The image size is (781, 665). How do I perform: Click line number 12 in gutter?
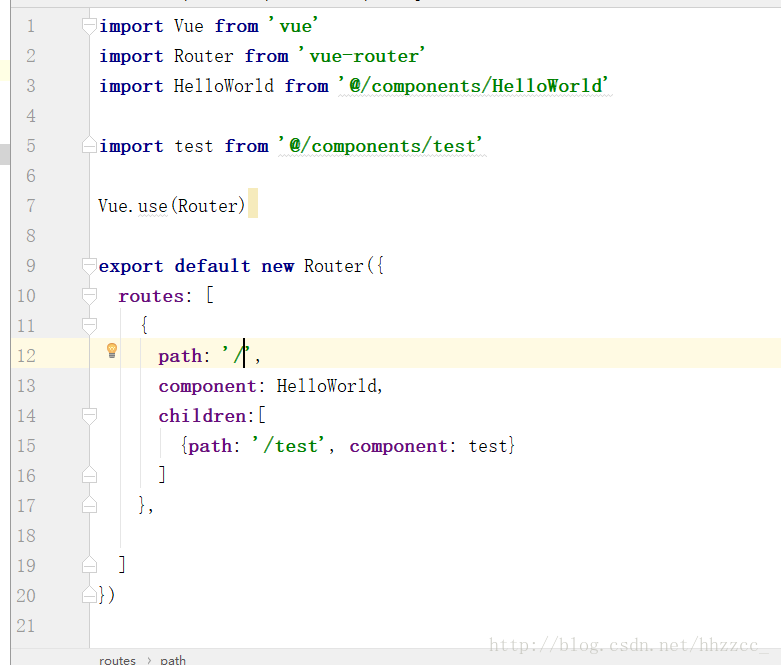[x=26, y=356]
